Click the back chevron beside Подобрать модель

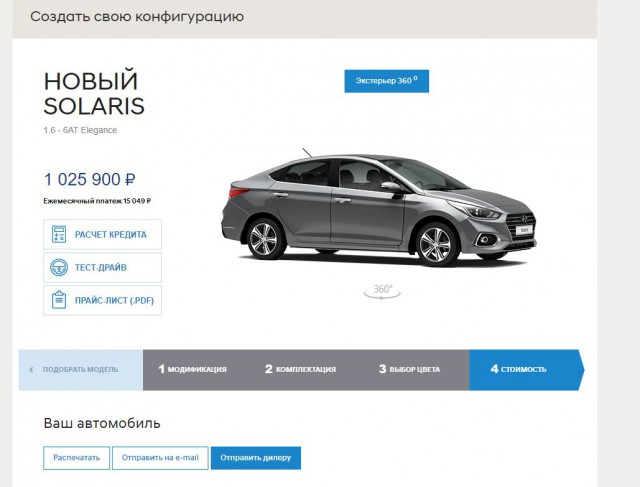click(x=31, y=370)
